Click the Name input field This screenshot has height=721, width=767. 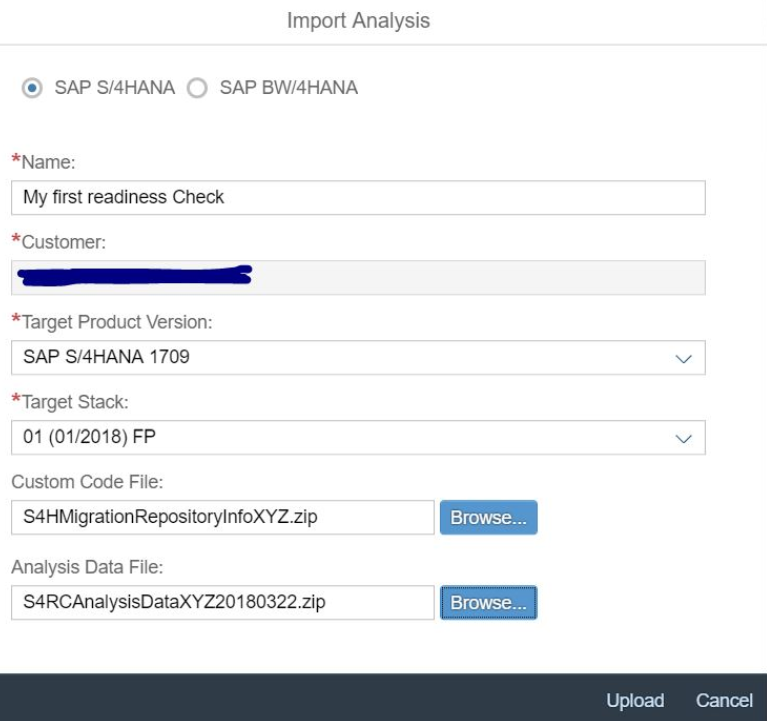(x=358, y=198)
